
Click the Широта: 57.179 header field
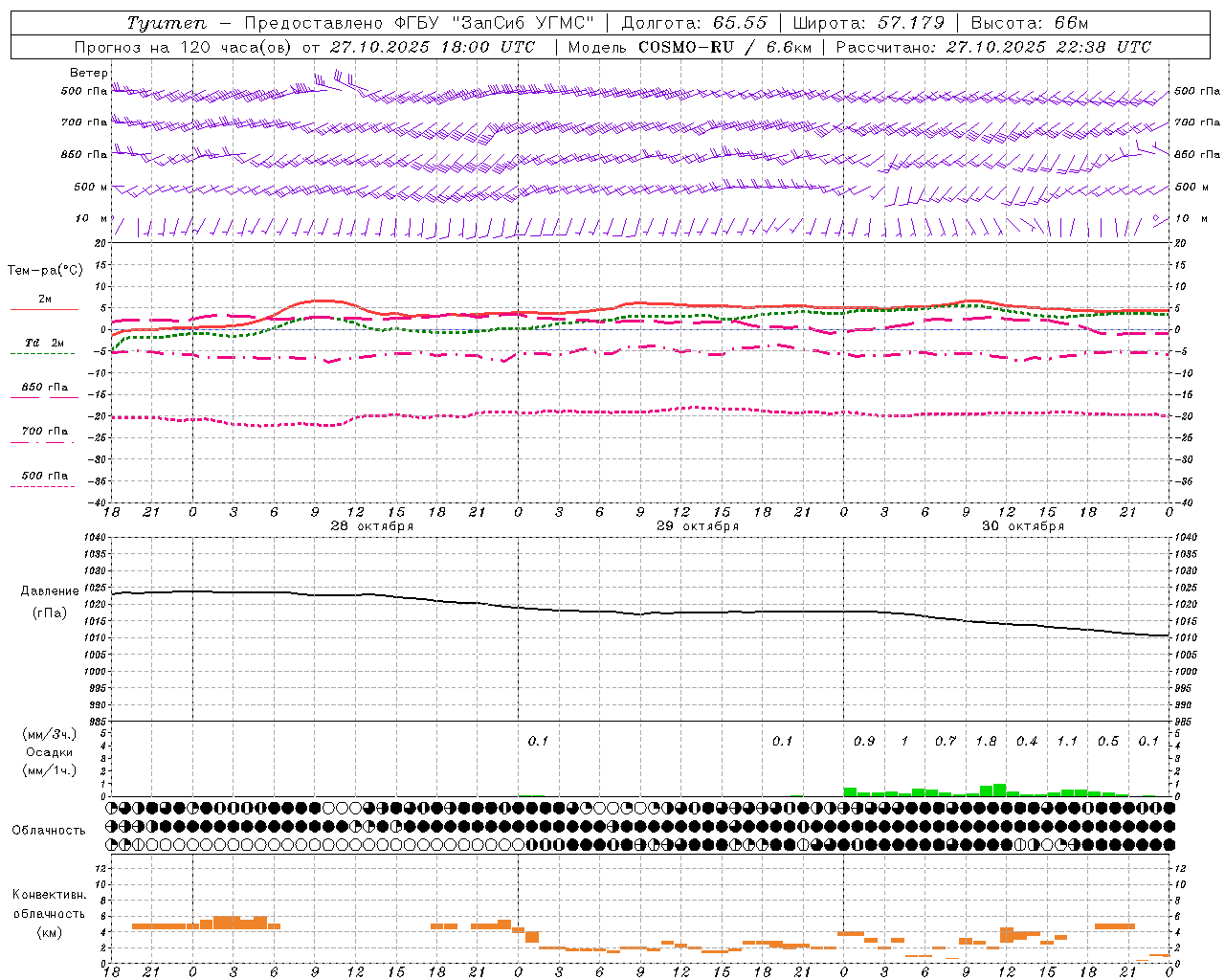point(869,23)
